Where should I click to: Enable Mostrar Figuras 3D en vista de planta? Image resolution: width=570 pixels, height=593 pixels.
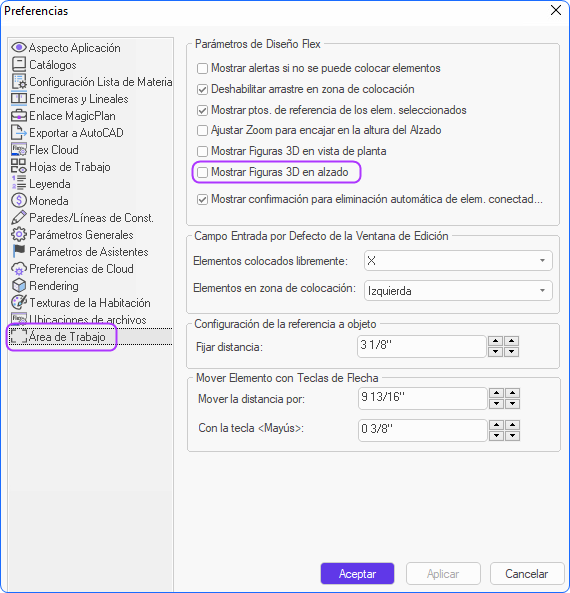point(202,151)
